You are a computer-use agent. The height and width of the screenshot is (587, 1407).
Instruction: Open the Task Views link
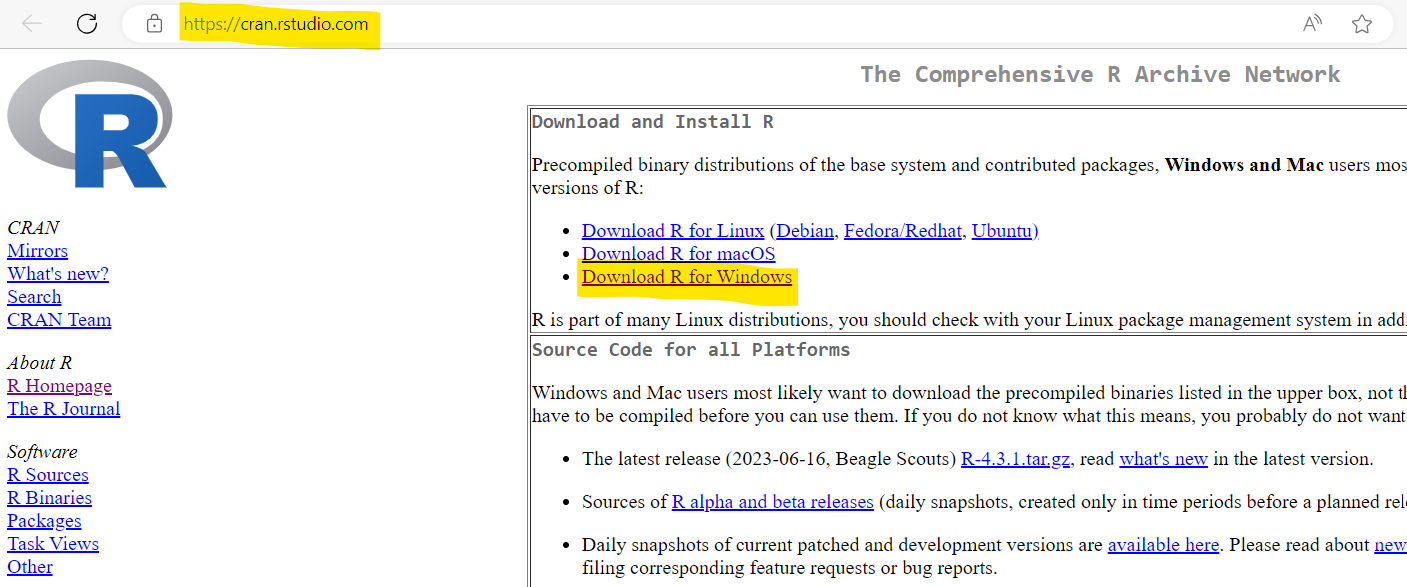pyautogui.click(x=53, y=544)
